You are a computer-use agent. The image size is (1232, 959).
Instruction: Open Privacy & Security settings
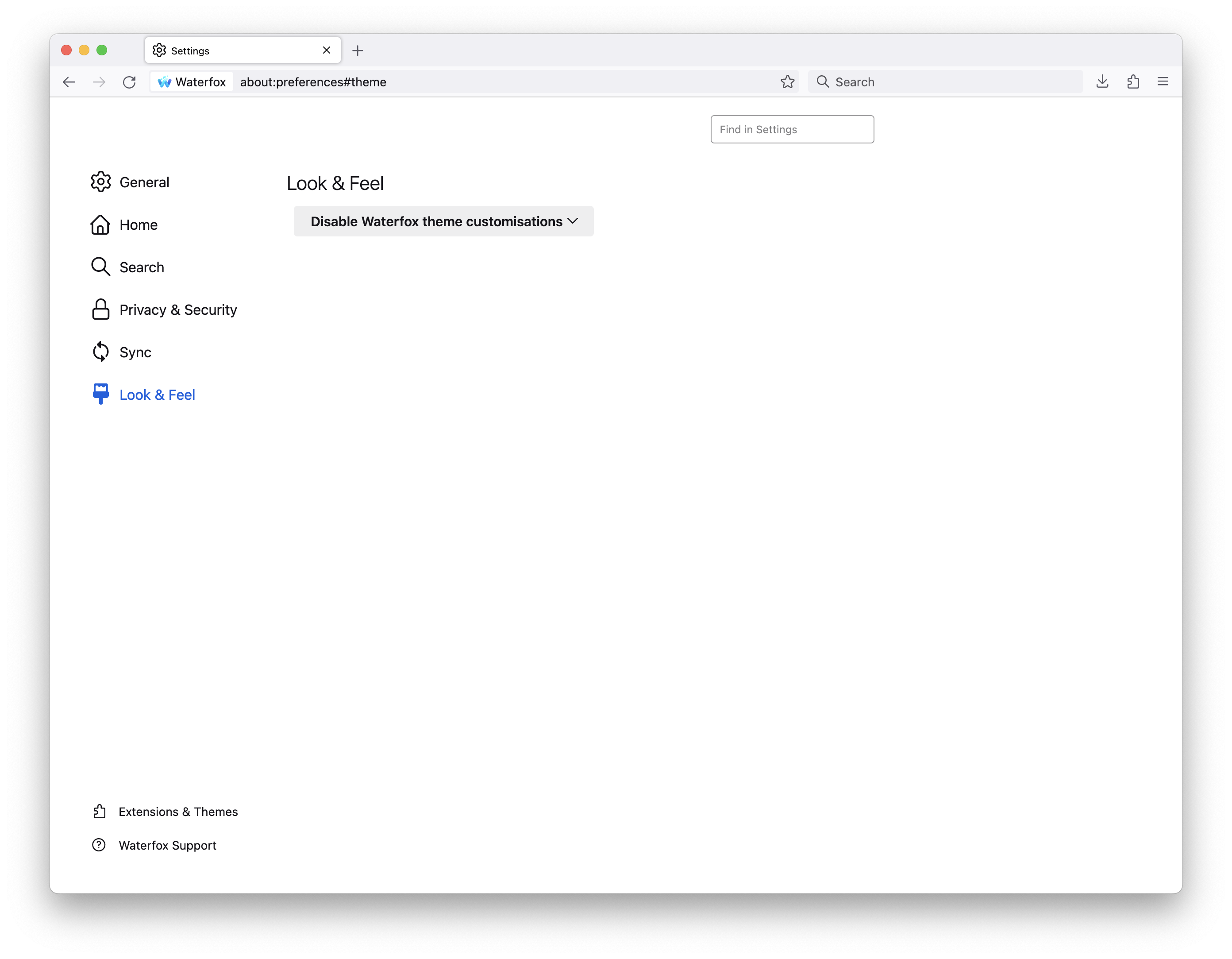(x=178, y=310)
